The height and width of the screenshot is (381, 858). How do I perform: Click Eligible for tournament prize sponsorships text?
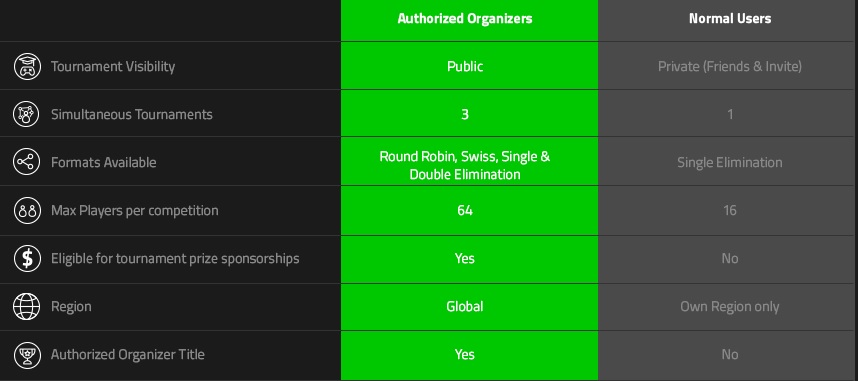175,258
